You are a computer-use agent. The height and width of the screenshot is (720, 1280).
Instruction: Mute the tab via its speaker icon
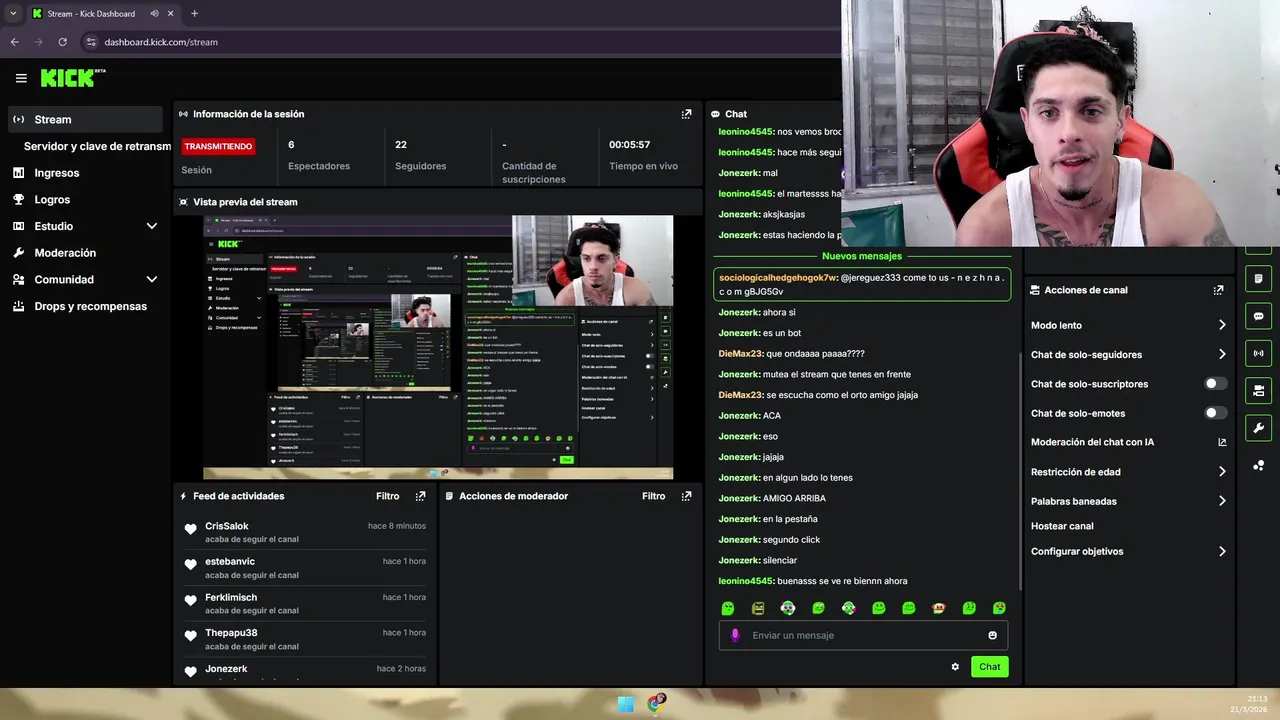click(154, 14)
